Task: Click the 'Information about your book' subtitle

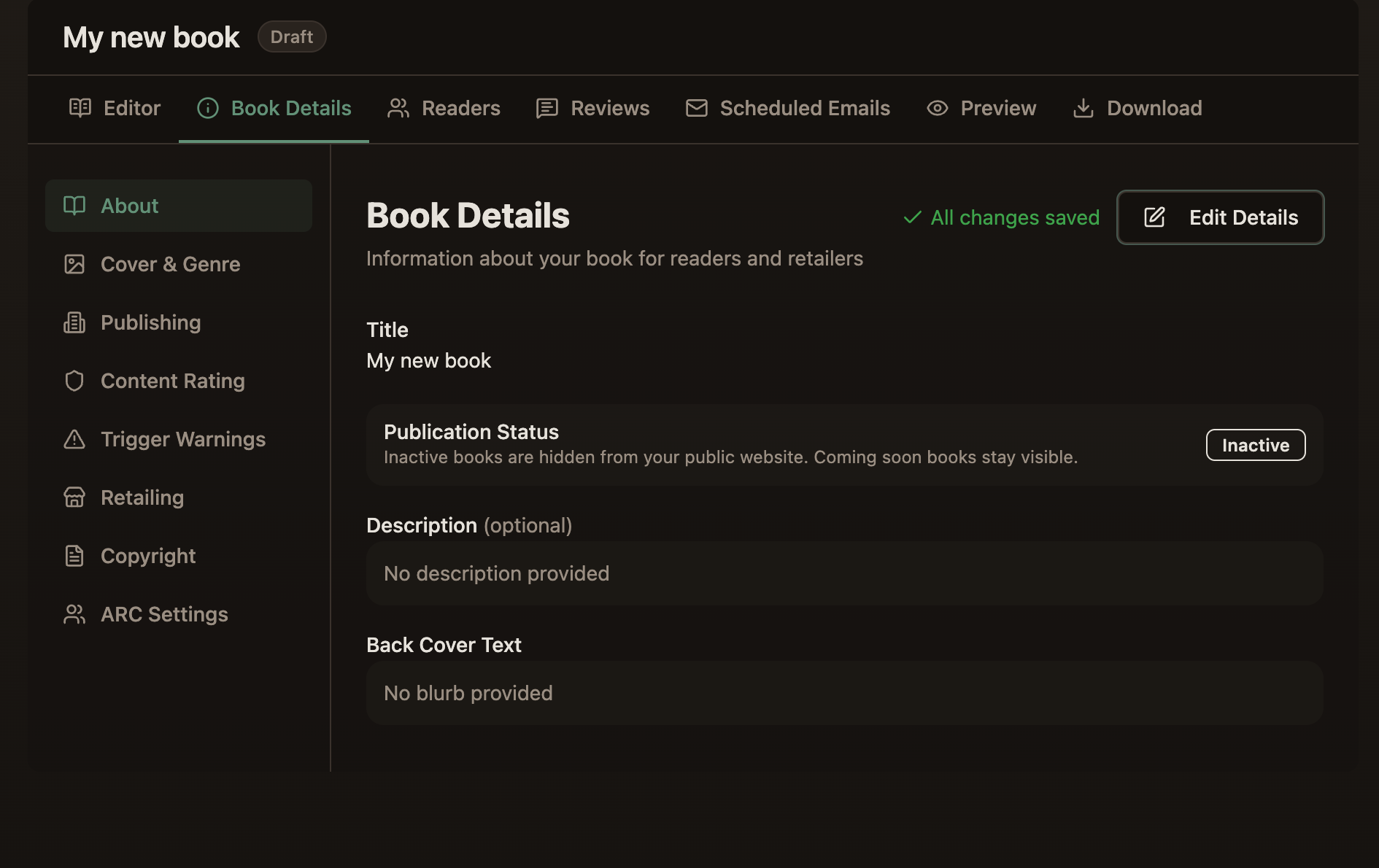Action: [x=614, y=258]
